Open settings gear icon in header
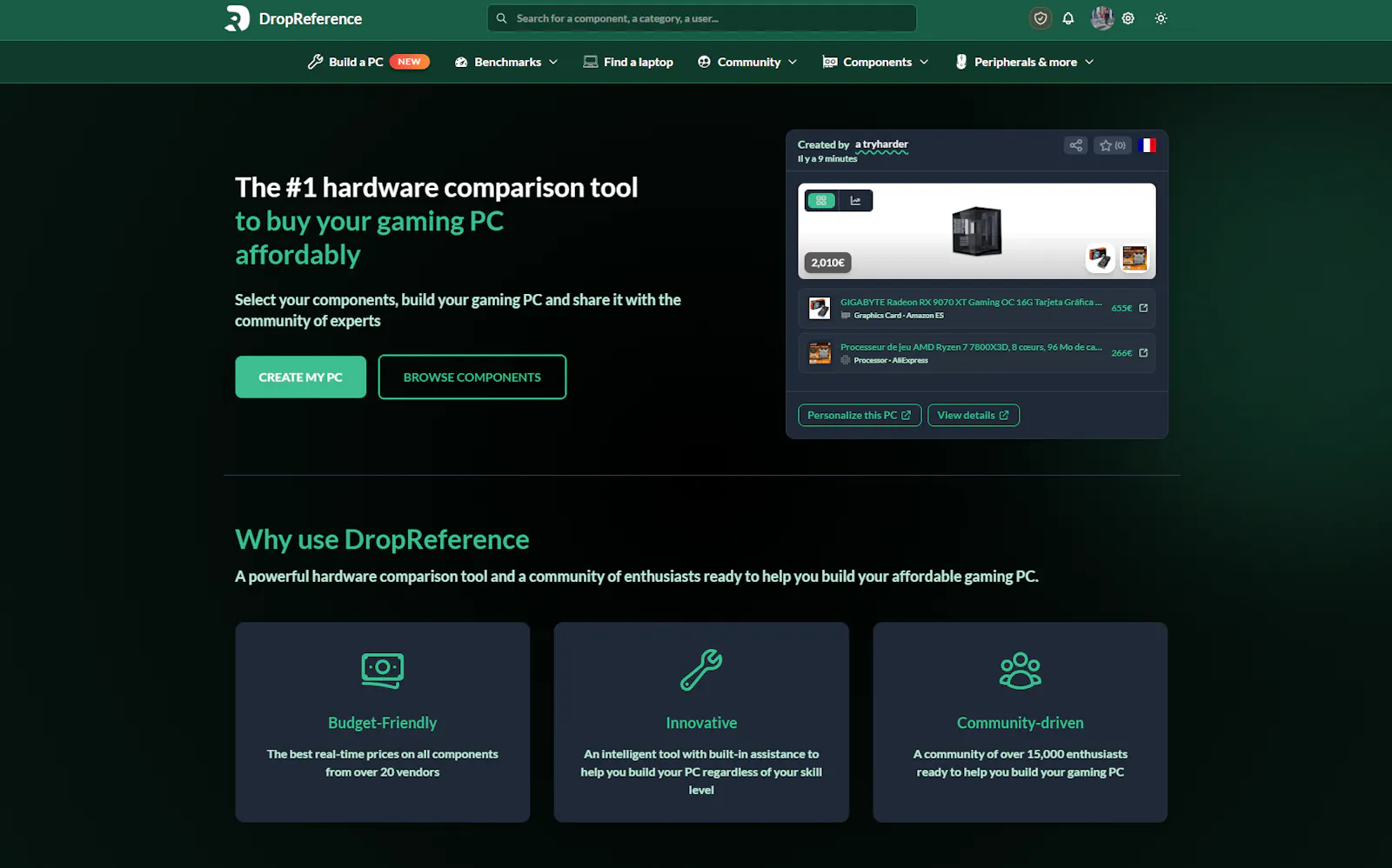Image resolution: width=1392 pixels, height=868 pixels. coord(1128,18)
